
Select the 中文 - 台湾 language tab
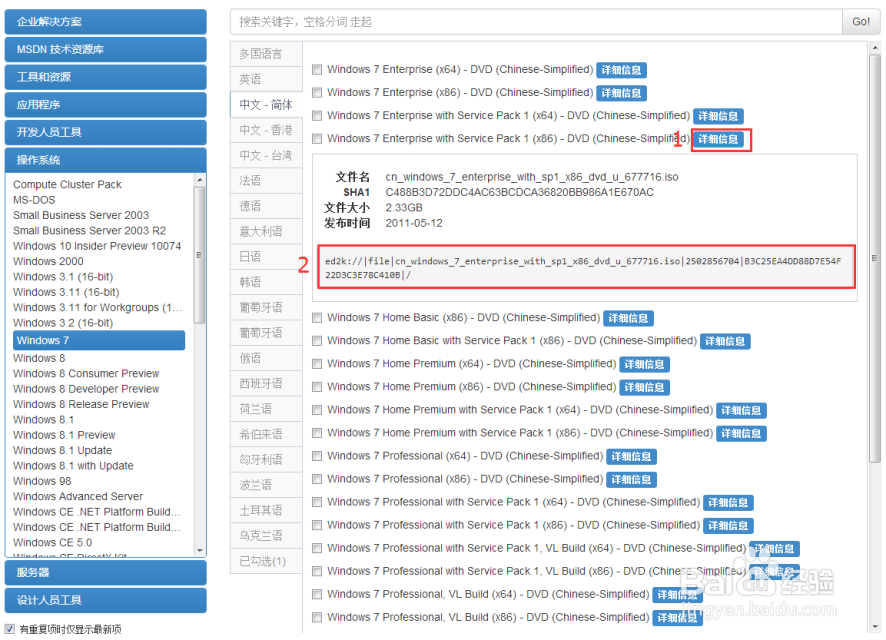266,155
